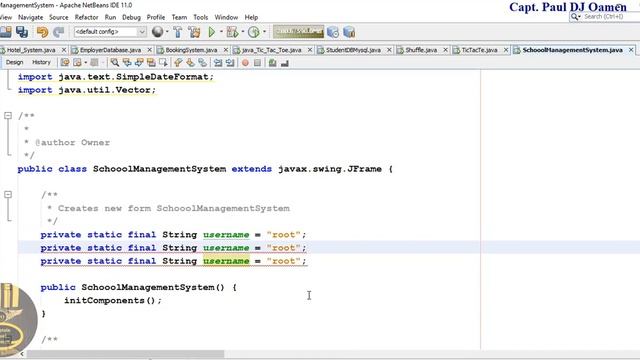Click the Comment icon in editor toolbar
Screen dimensions: 640x360
tap(273, 62)
